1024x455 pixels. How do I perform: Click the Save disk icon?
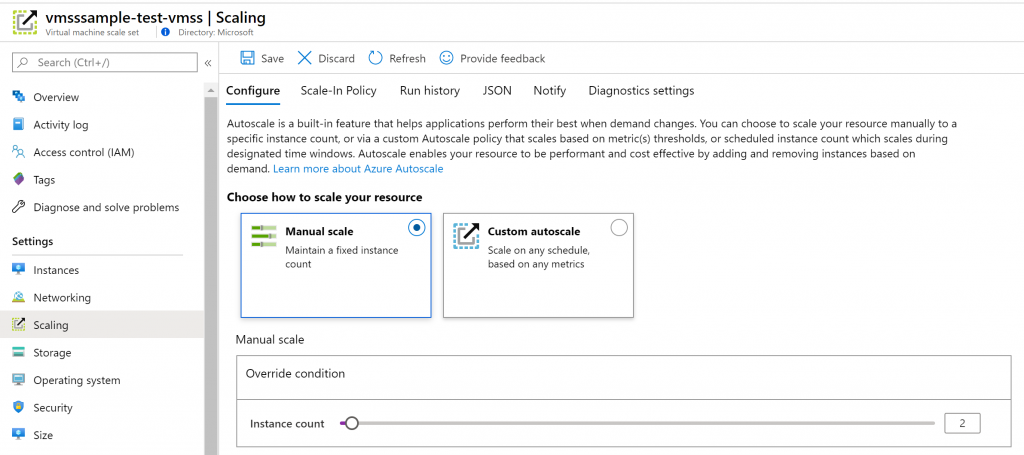247,59
